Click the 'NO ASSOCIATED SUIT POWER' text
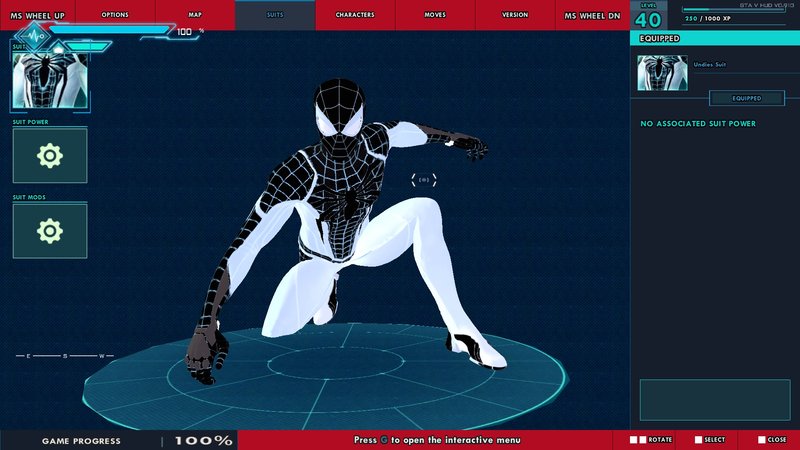Image resolution: width=800 pixels, height=450 pixels. pyautogui.click(x=698, y=123)
